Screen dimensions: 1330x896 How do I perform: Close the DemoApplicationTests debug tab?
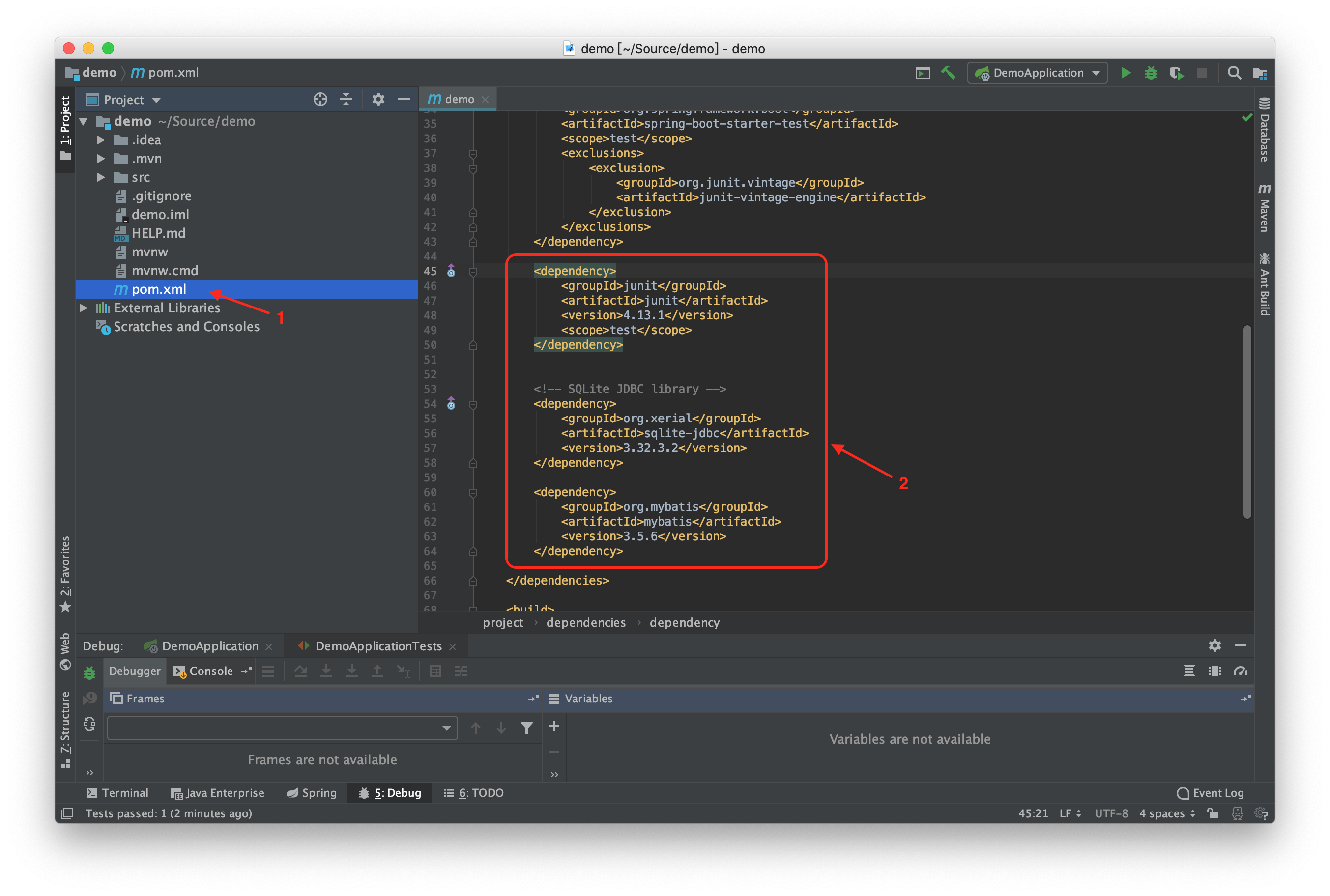453,646
